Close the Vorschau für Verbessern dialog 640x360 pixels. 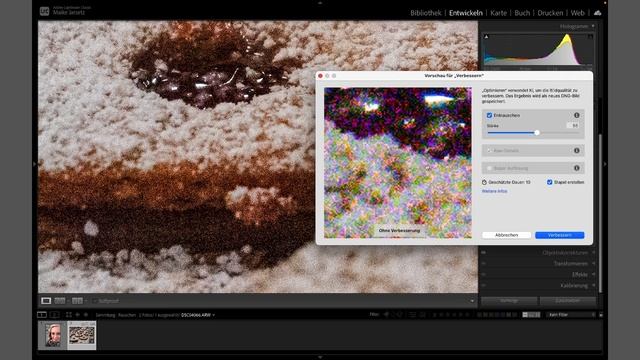(320, 76)
